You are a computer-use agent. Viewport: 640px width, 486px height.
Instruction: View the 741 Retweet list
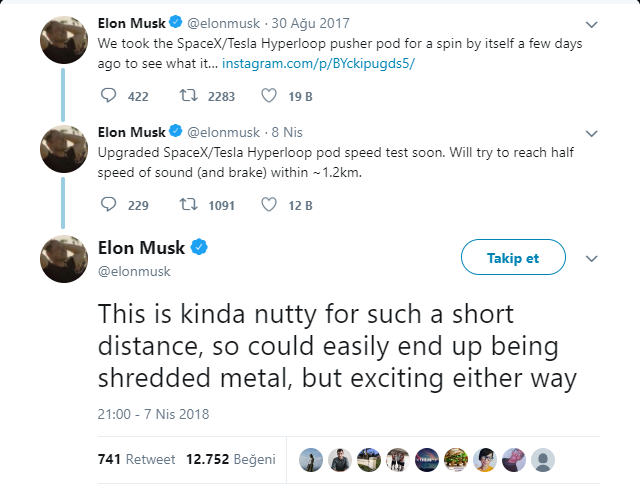point(136,459)
